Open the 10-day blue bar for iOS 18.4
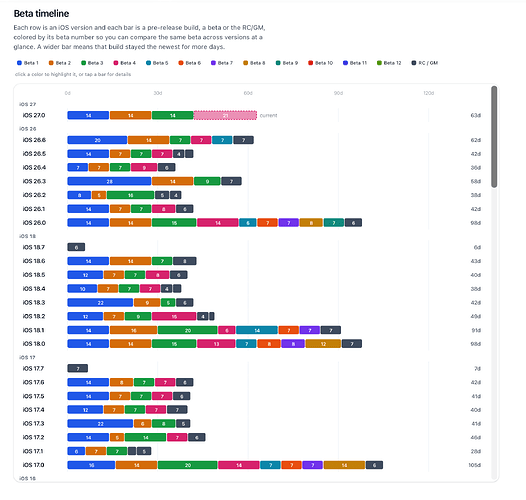Screen dimensions: 526x500 coord(82,289)
